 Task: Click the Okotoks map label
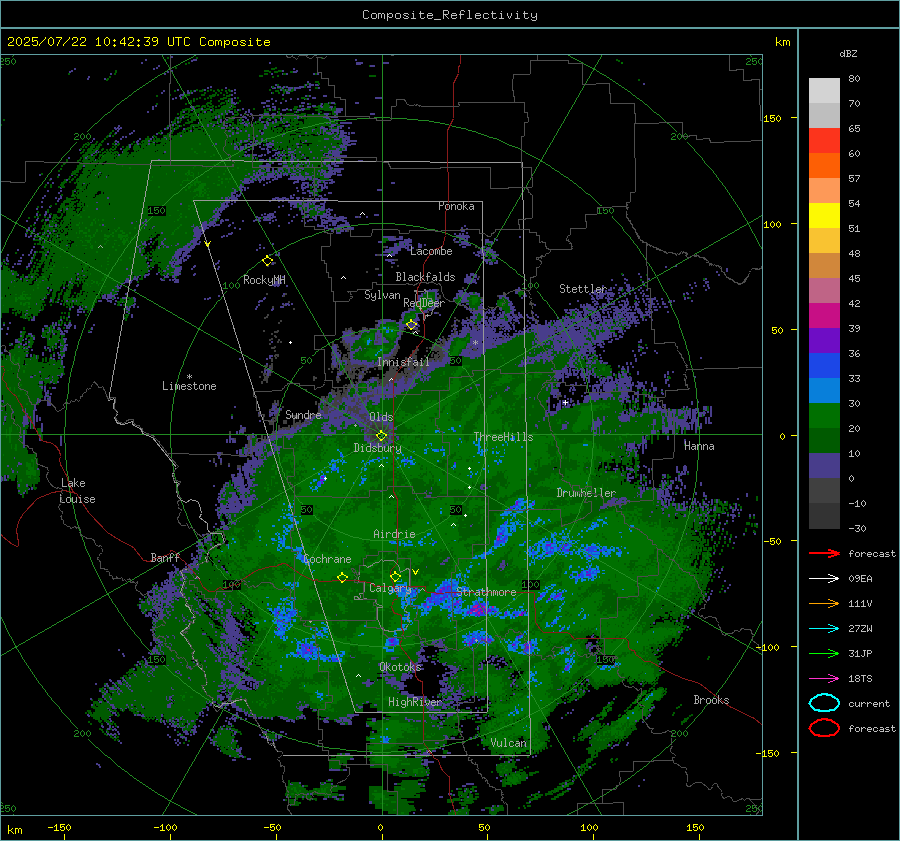[x=401, y=667]
